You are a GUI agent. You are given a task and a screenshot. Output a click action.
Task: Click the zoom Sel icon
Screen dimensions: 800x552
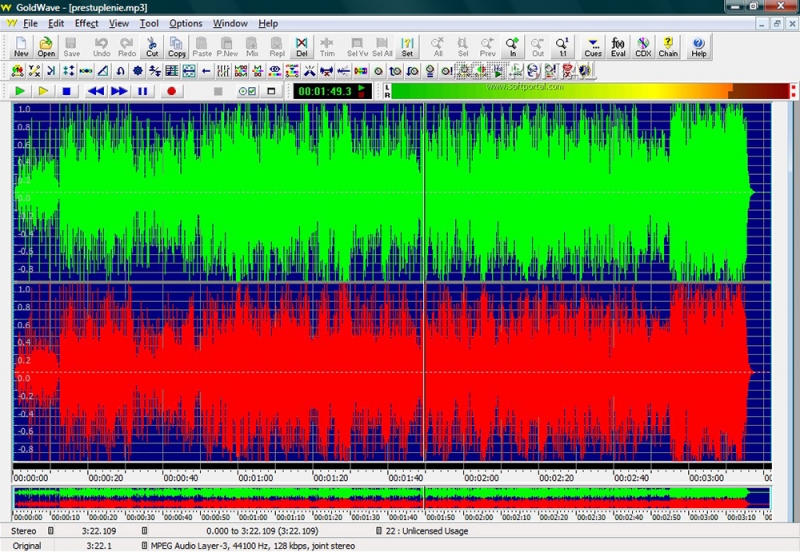tap(463, 46)
